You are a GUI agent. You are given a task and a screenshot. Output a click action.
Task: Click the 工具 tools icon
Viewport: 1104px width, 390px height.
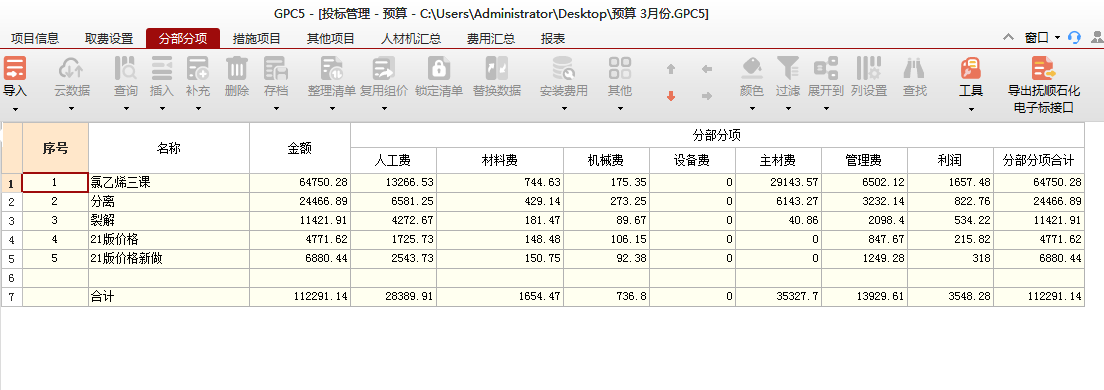click(x=971, y=68)
